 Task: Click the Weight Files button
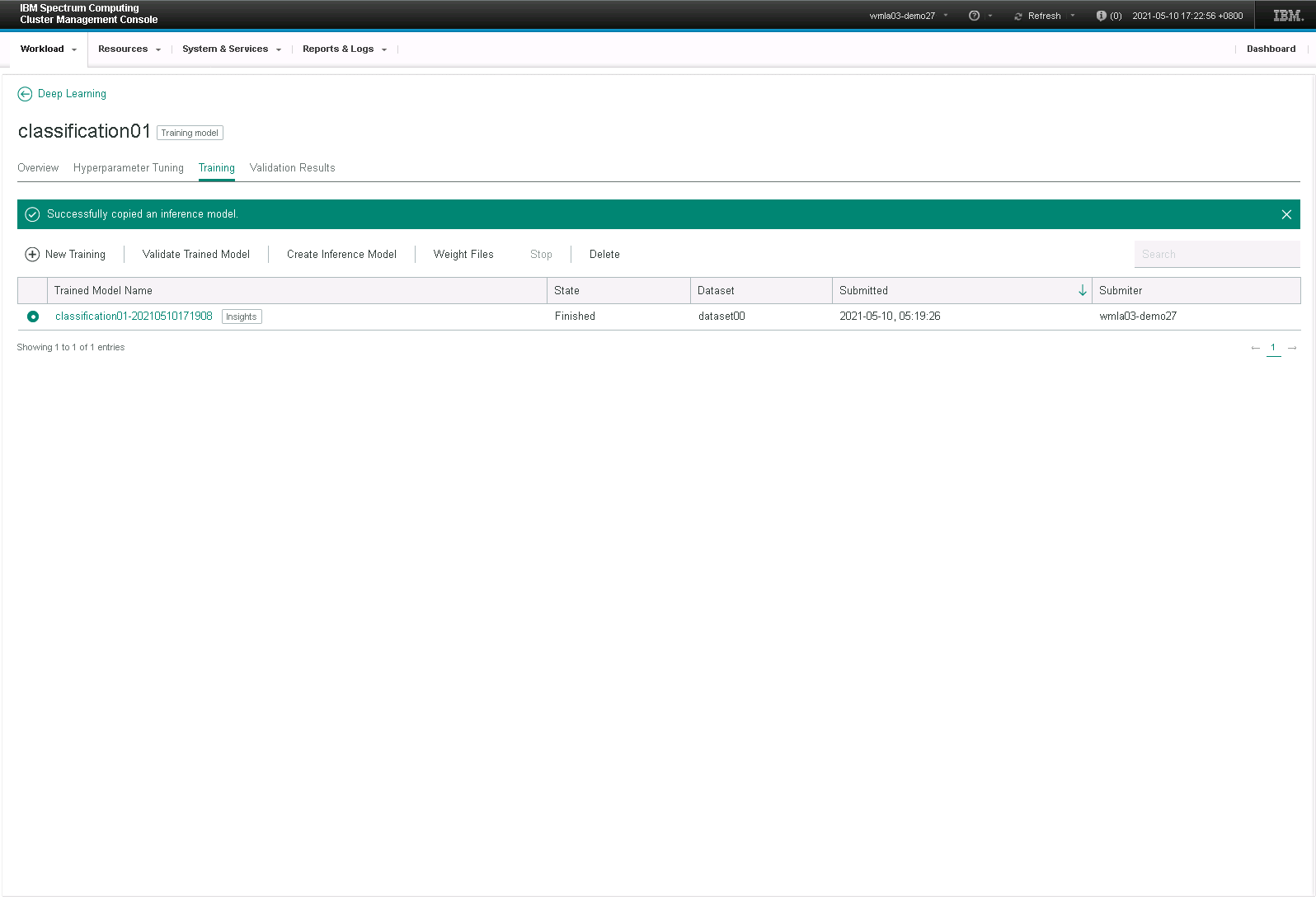click(x=463, y=255)
